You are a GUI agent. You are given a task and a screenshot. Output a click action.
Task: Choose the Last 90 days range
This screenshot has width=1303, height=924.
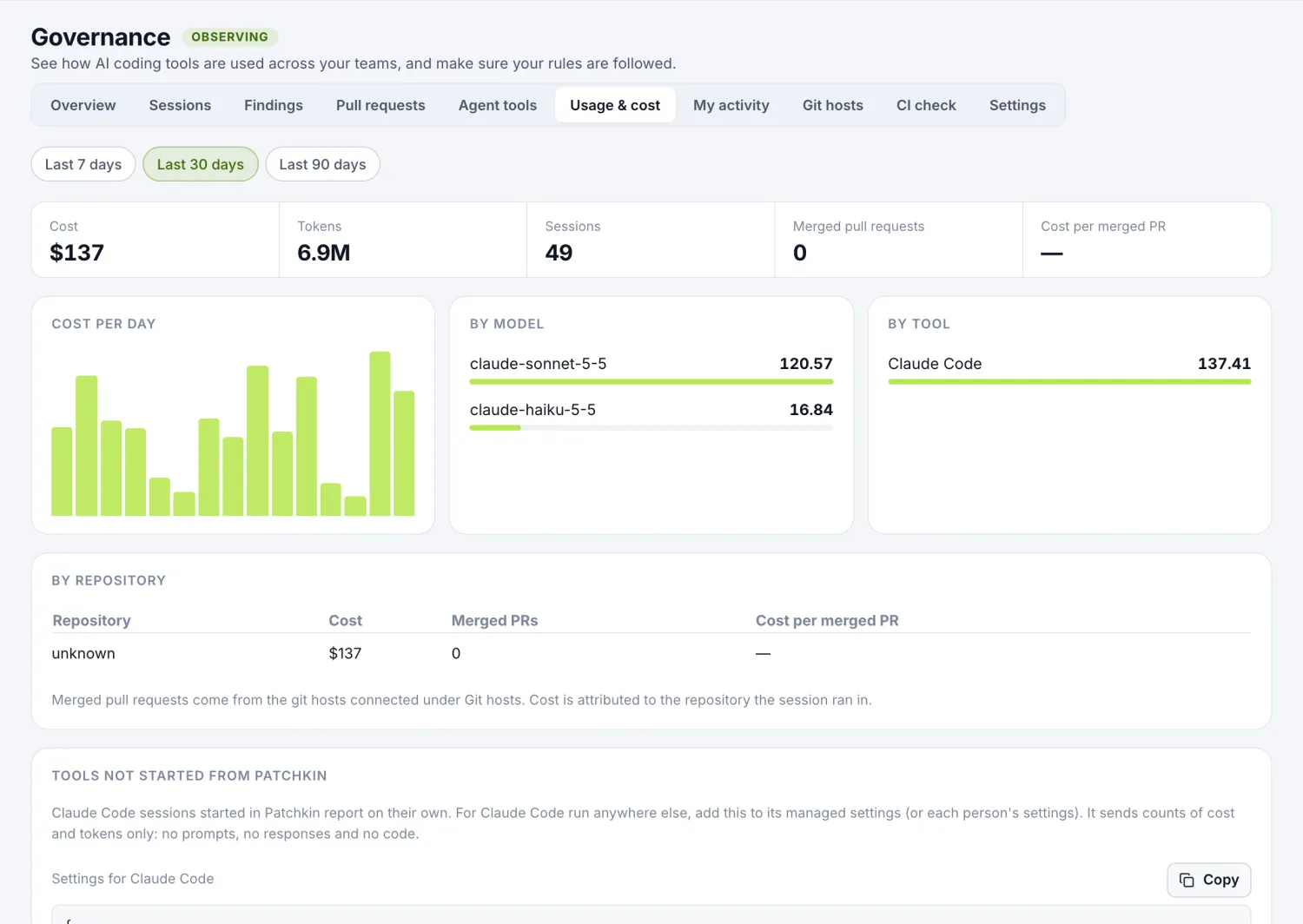[x=322, y=164]
